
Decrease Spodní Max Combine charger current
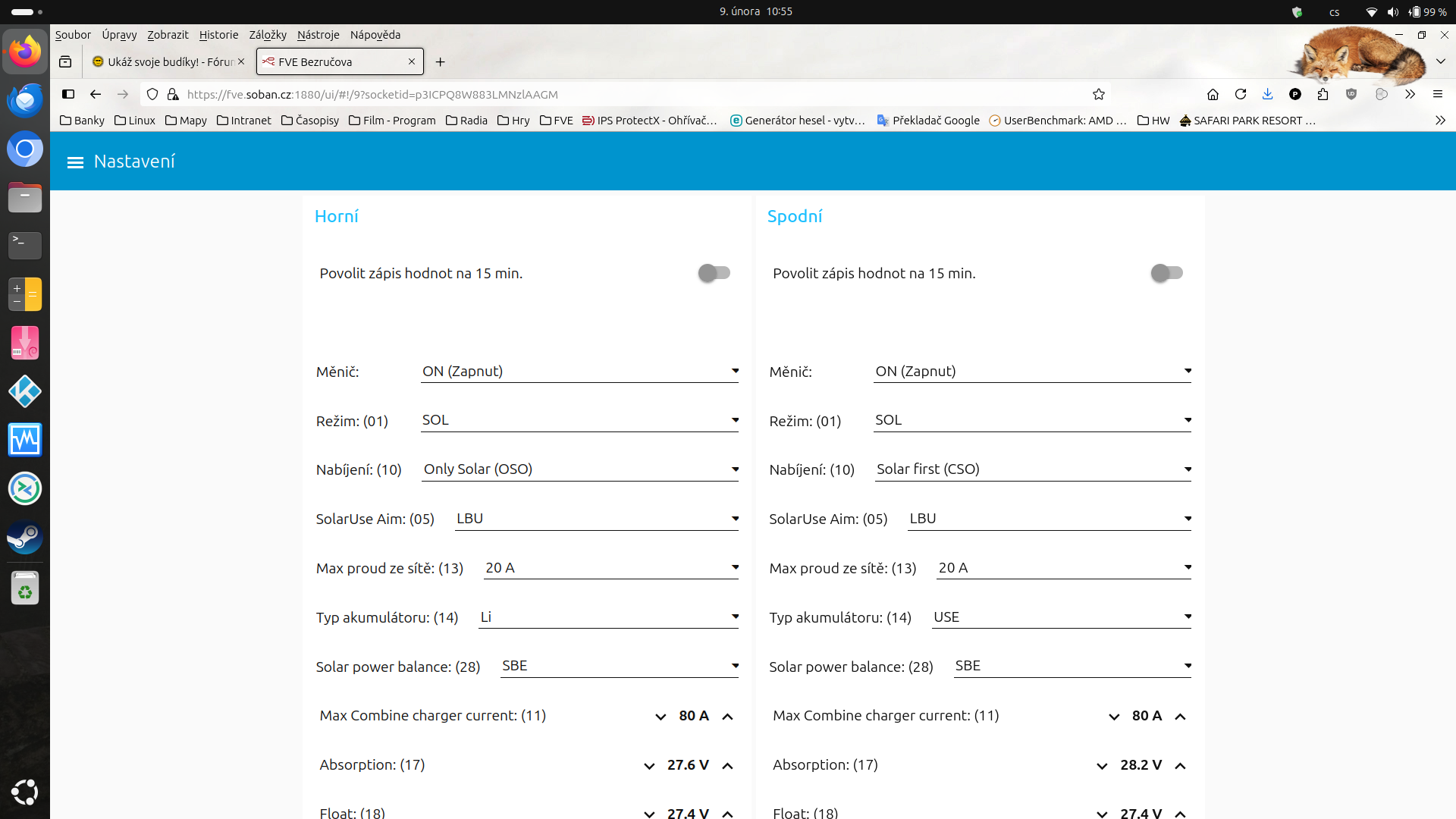pos(1114,717)
